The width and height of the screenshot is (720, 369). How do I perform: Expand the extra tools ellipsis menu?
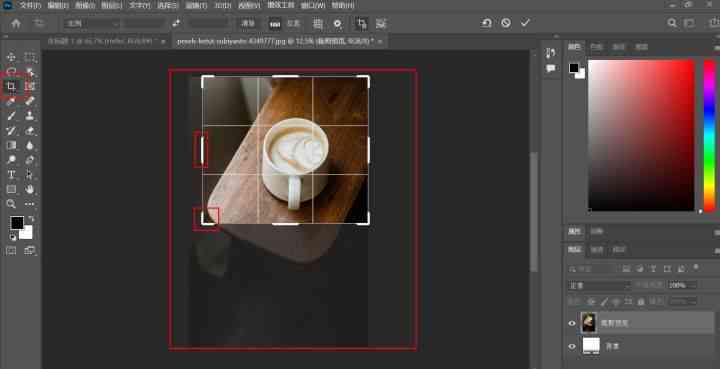pyautogui.click(x=30, y=204)
